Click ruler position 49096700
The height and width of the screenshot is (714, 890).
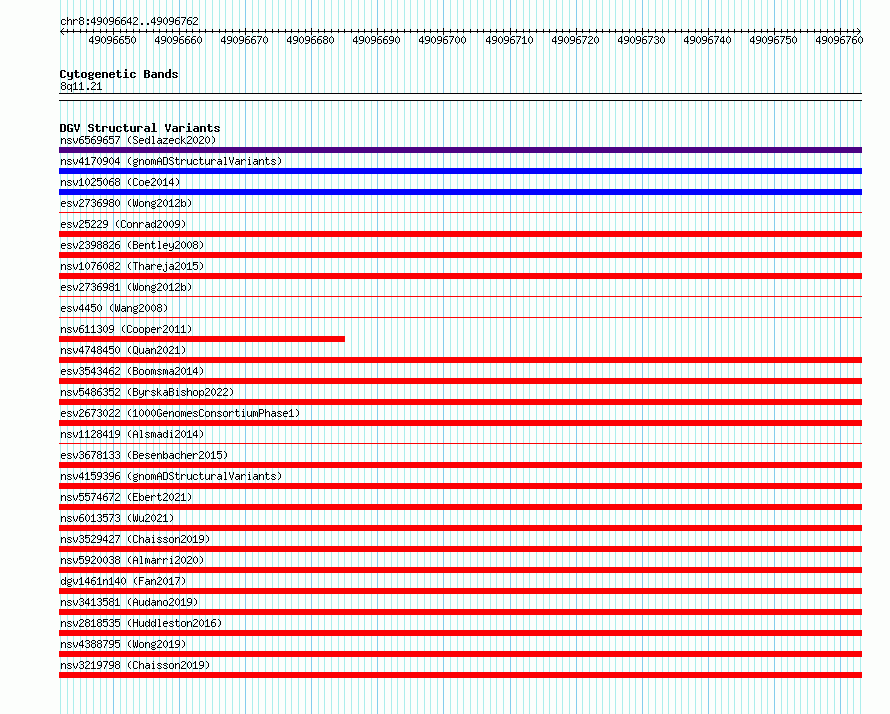442,40
